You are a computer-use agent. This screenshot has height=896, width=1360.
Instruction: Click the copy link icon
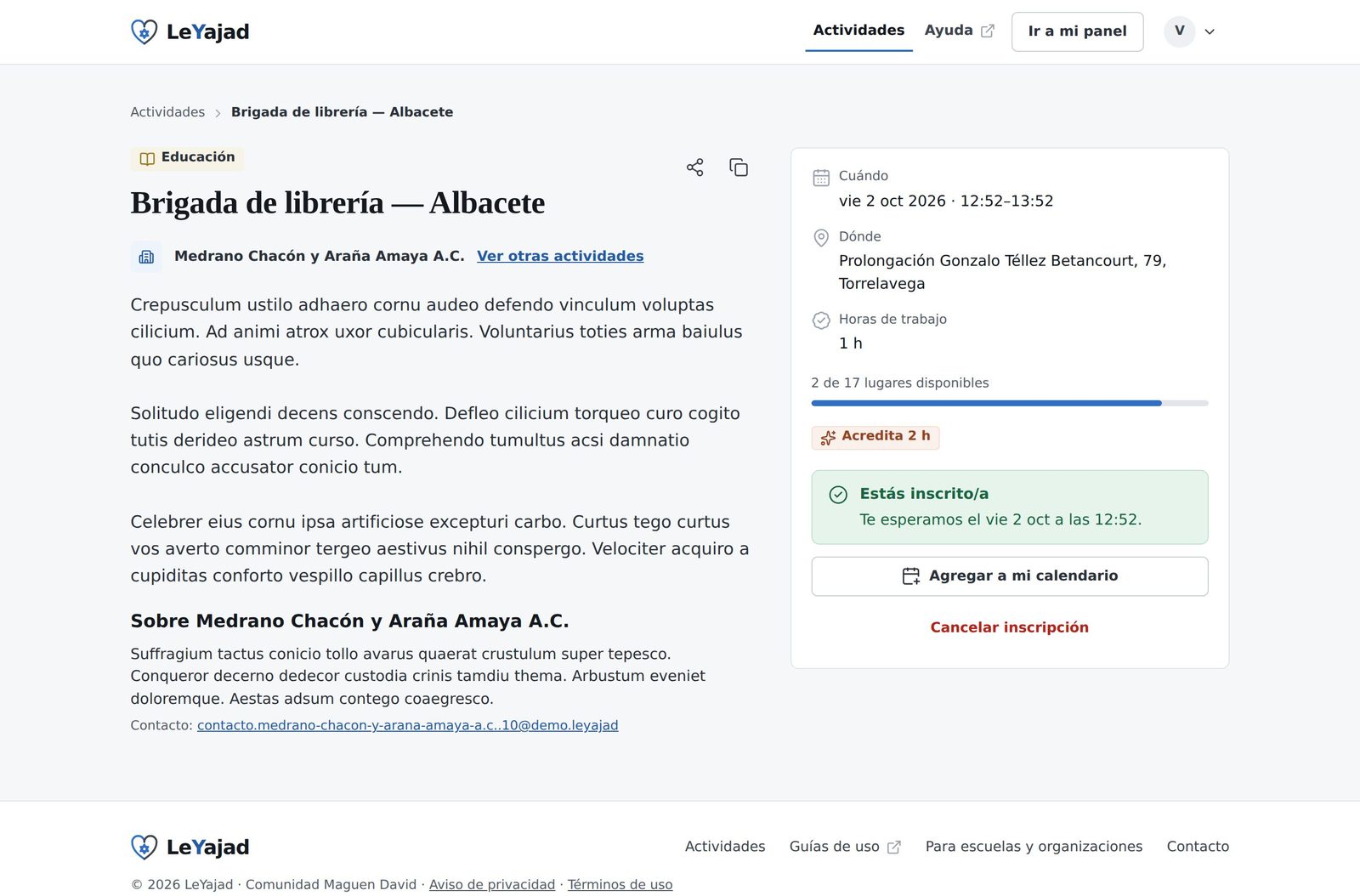(739, 167)
